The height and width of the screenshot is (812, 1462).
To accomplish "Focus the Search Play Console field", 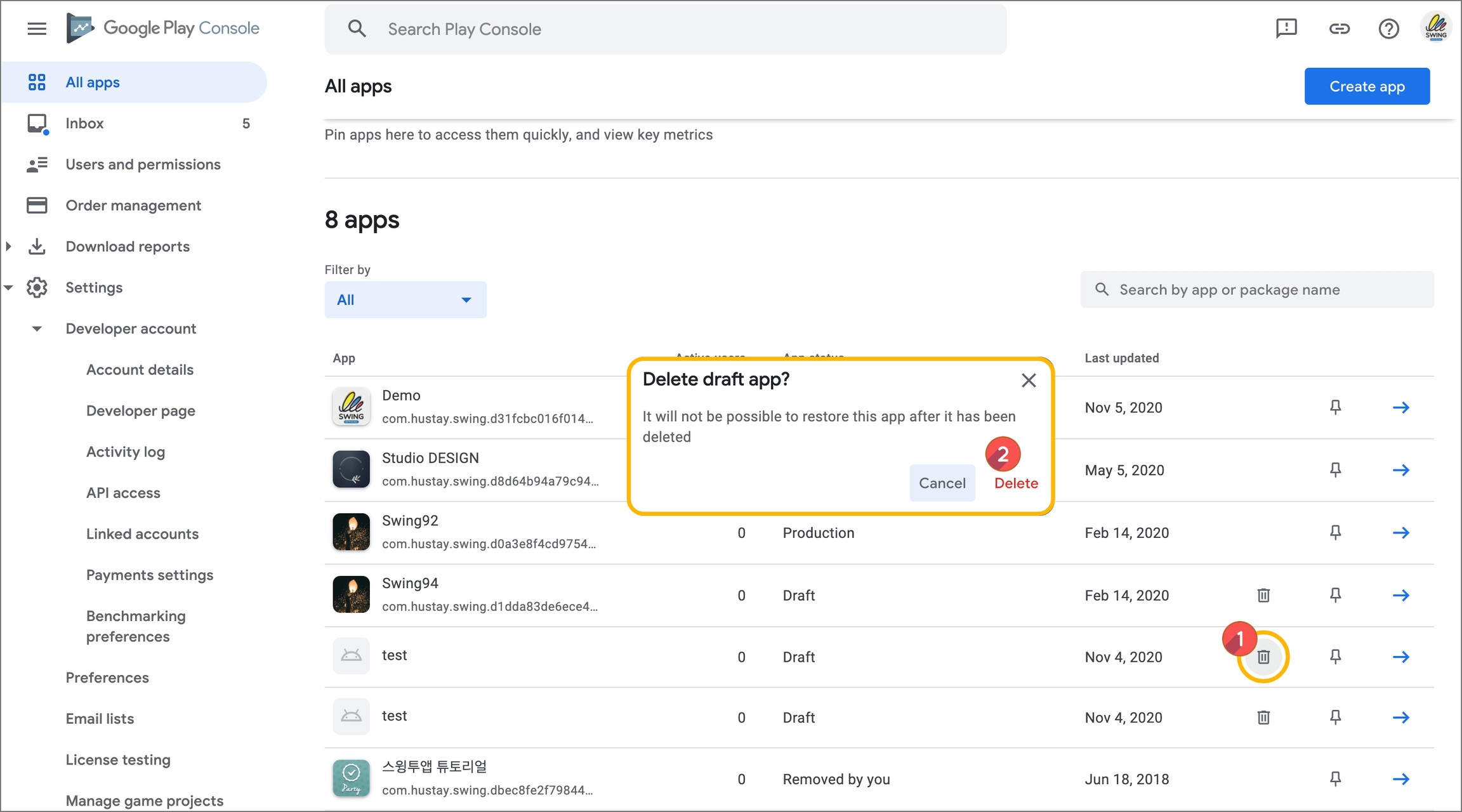I will click(665, 29).
